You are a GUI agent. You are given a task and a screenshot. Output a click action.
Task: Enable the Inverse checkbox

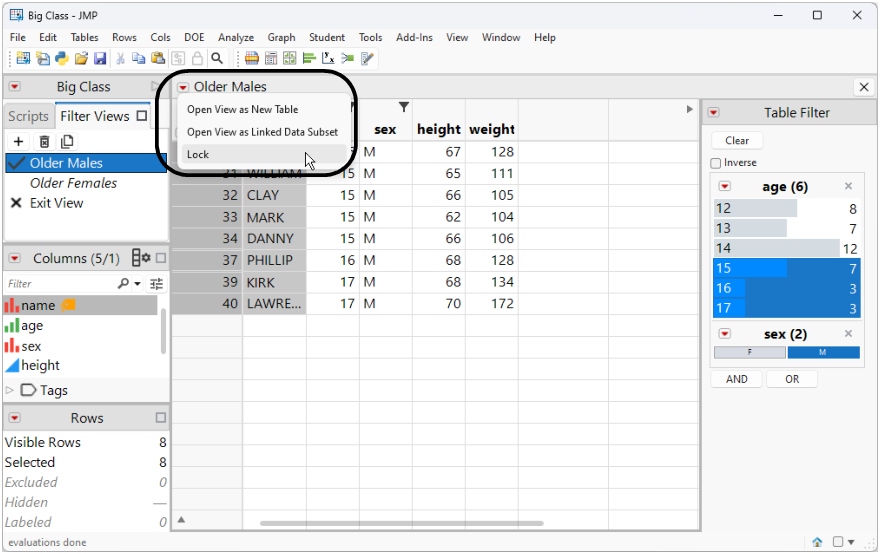coord(716,163)
